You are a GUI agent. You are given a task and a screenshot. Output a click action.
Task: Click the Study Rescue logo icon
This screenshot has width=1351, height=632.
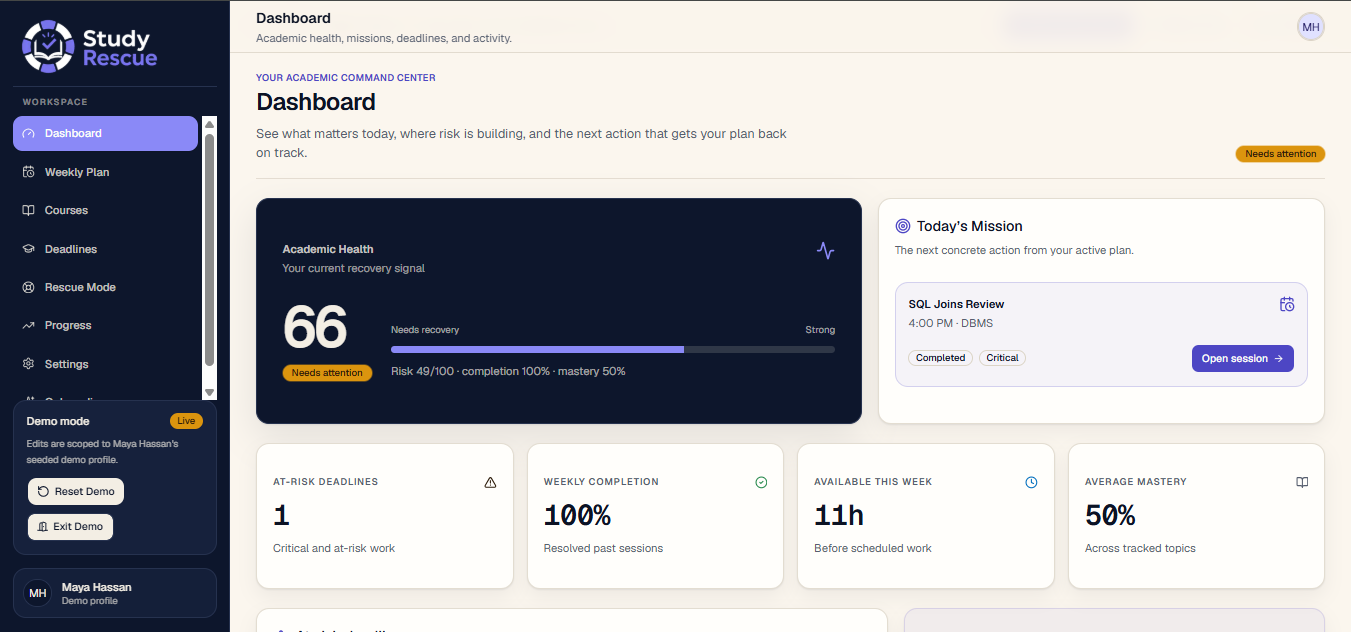[48, 46]
